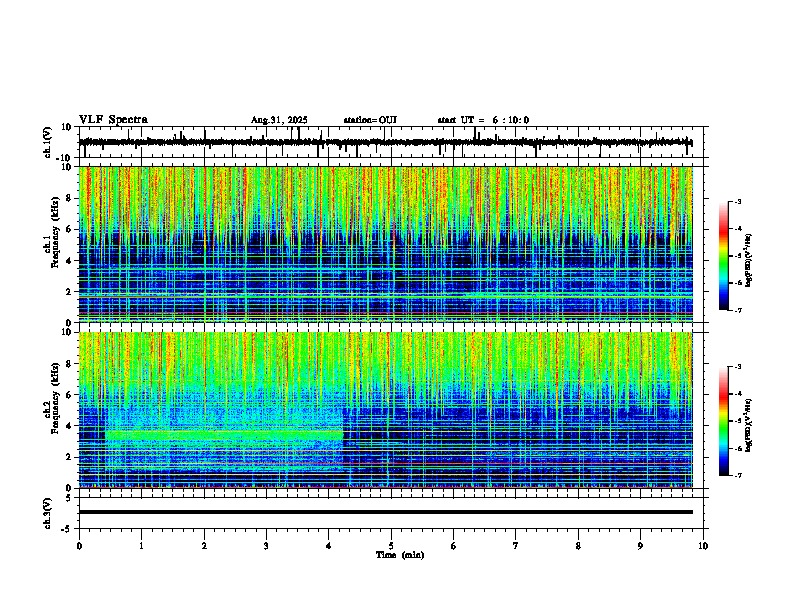Click the 'station=OUJ' label

click(x=370, y=120)
